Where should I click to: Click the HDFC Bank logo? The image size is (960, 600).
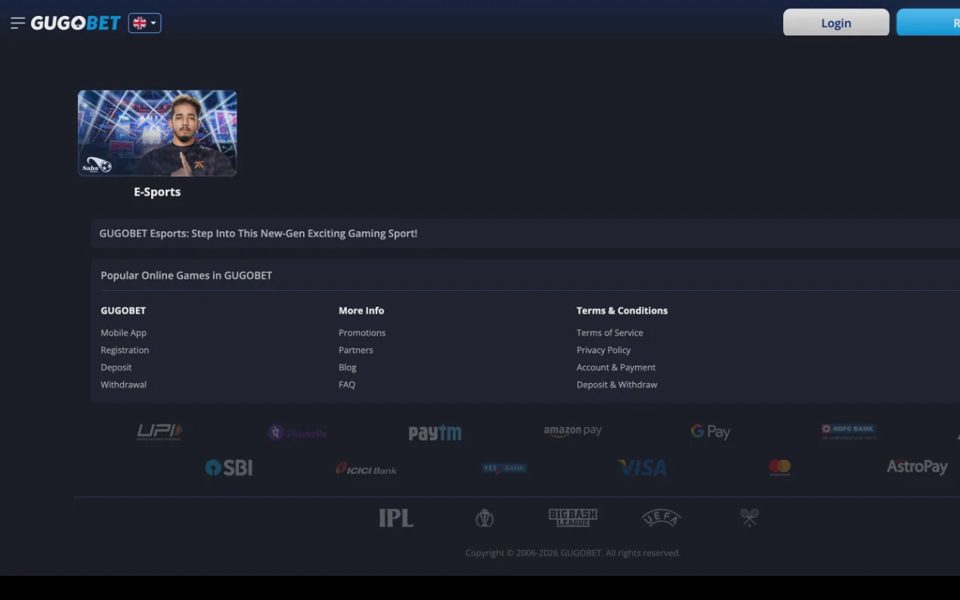pos(848,432)
